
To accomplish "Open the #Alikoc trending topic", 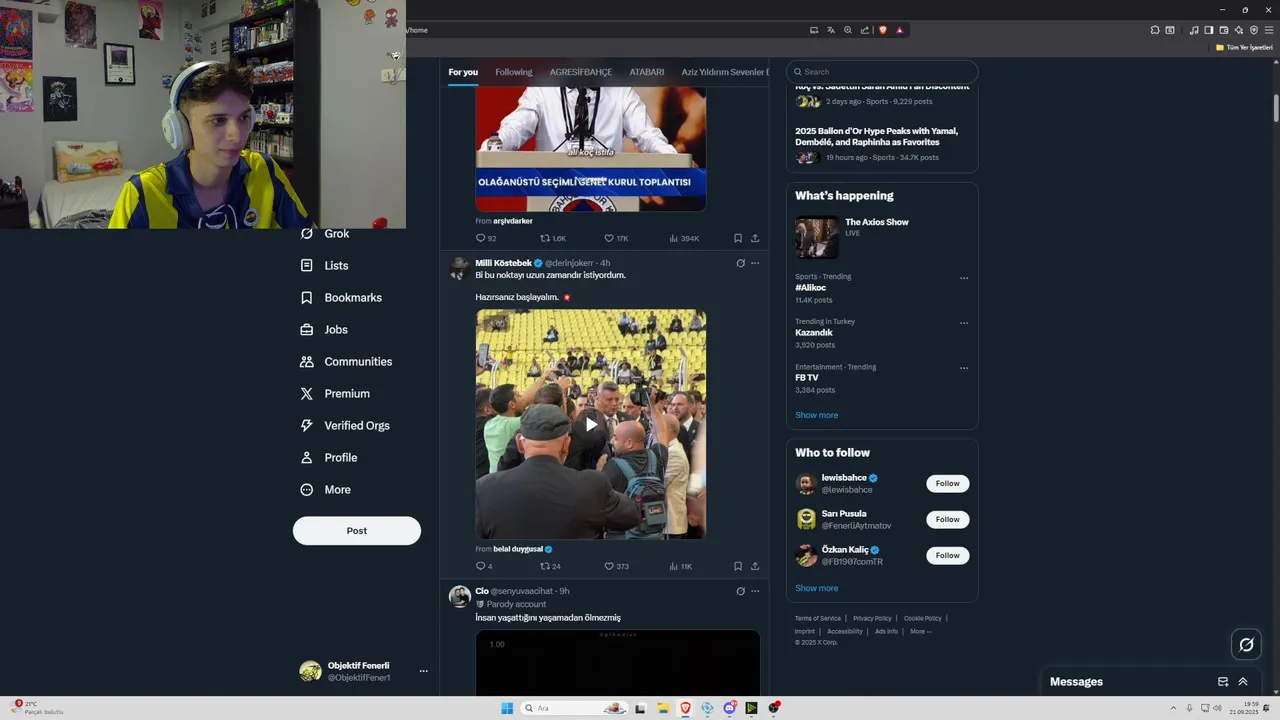I will (x=811, y=288).
